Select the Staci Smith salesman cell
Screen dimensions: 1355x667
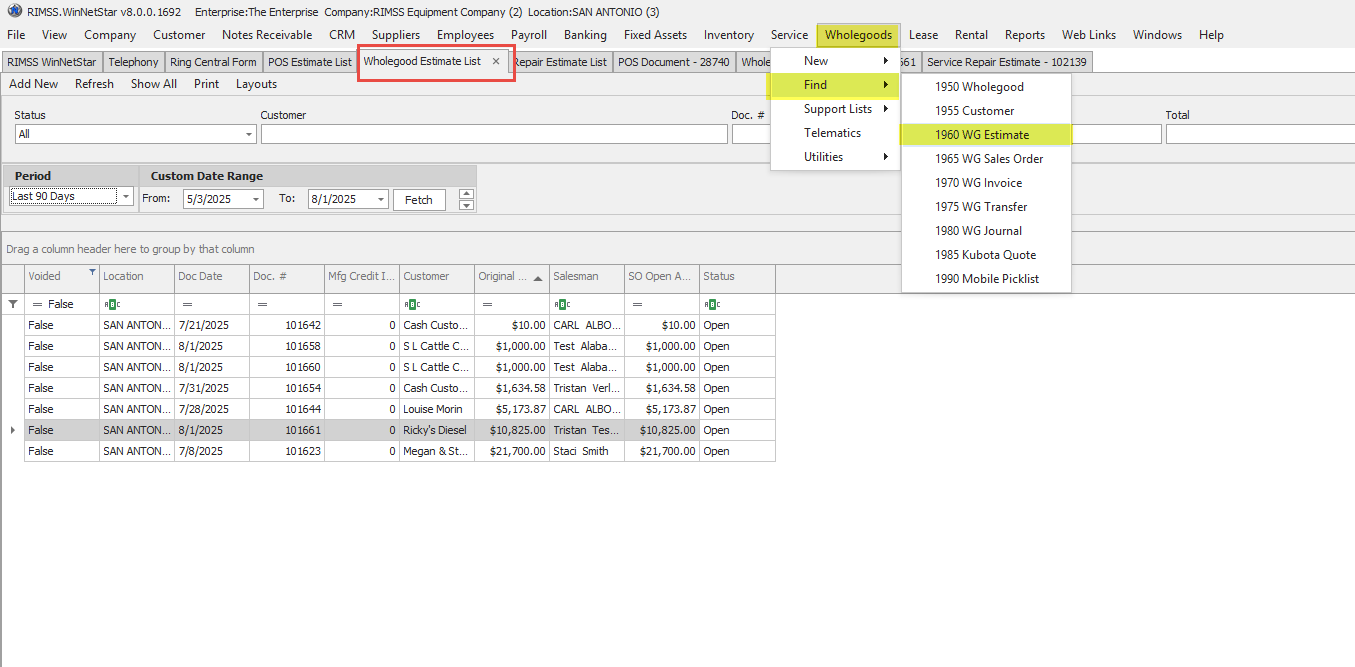pyautogui.click(x=587, y=451)
